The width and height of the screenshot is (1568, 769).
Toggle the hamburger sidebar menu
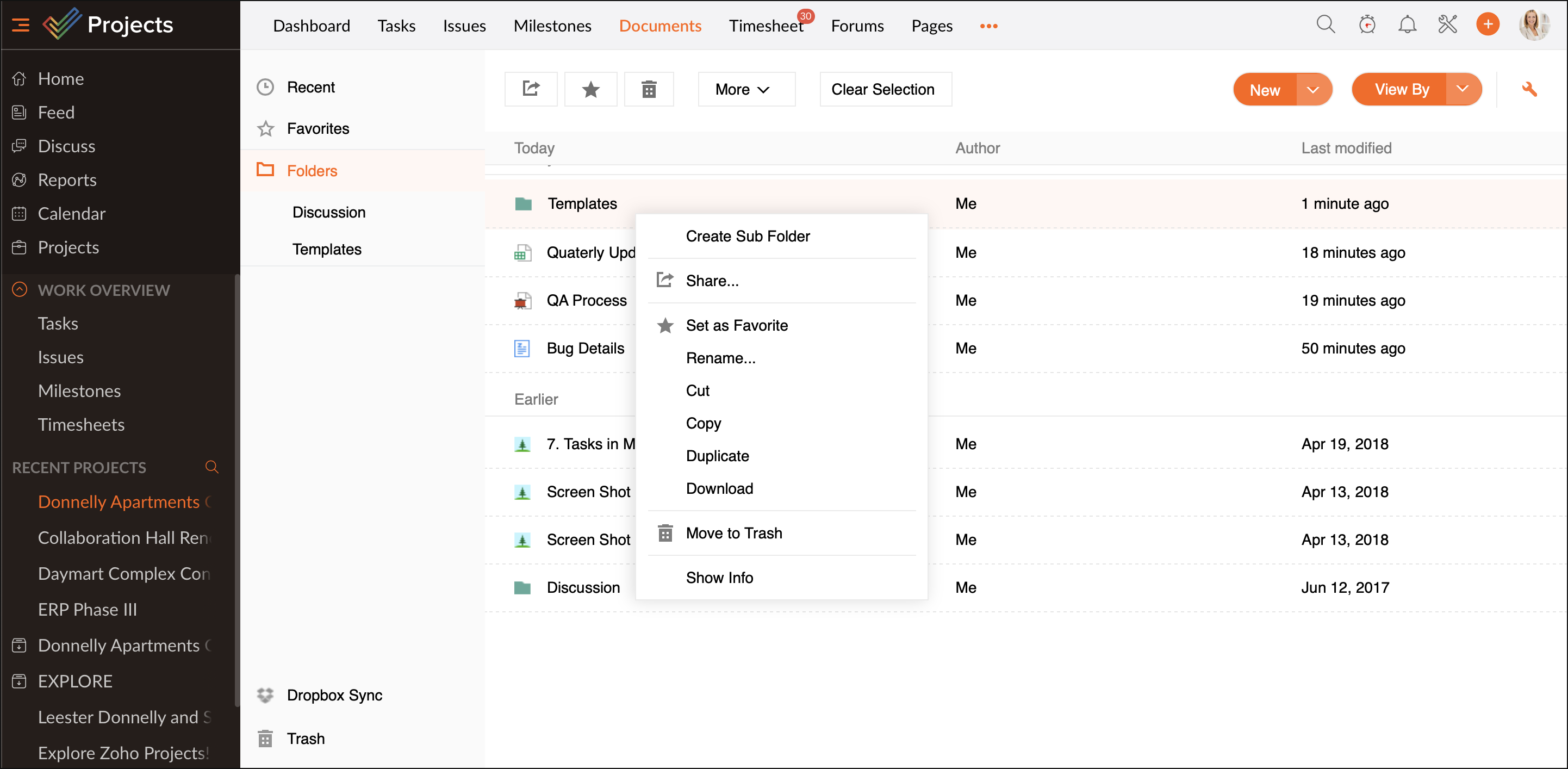[x=20, y=24]
